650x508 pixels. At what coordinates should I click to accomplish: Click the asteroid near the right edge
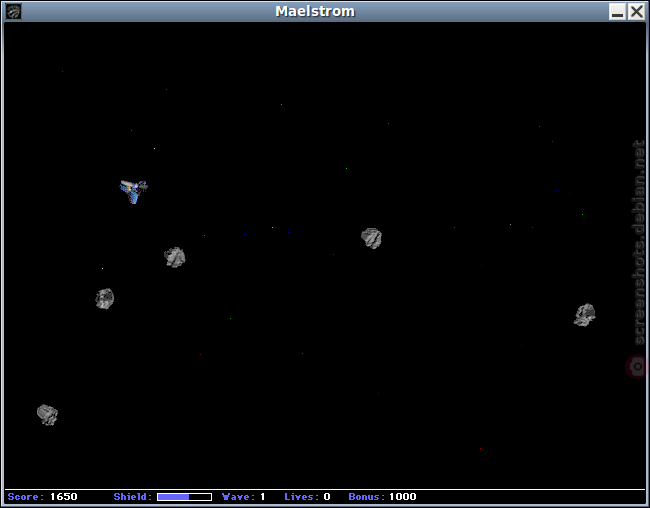[x=585, y=315]
